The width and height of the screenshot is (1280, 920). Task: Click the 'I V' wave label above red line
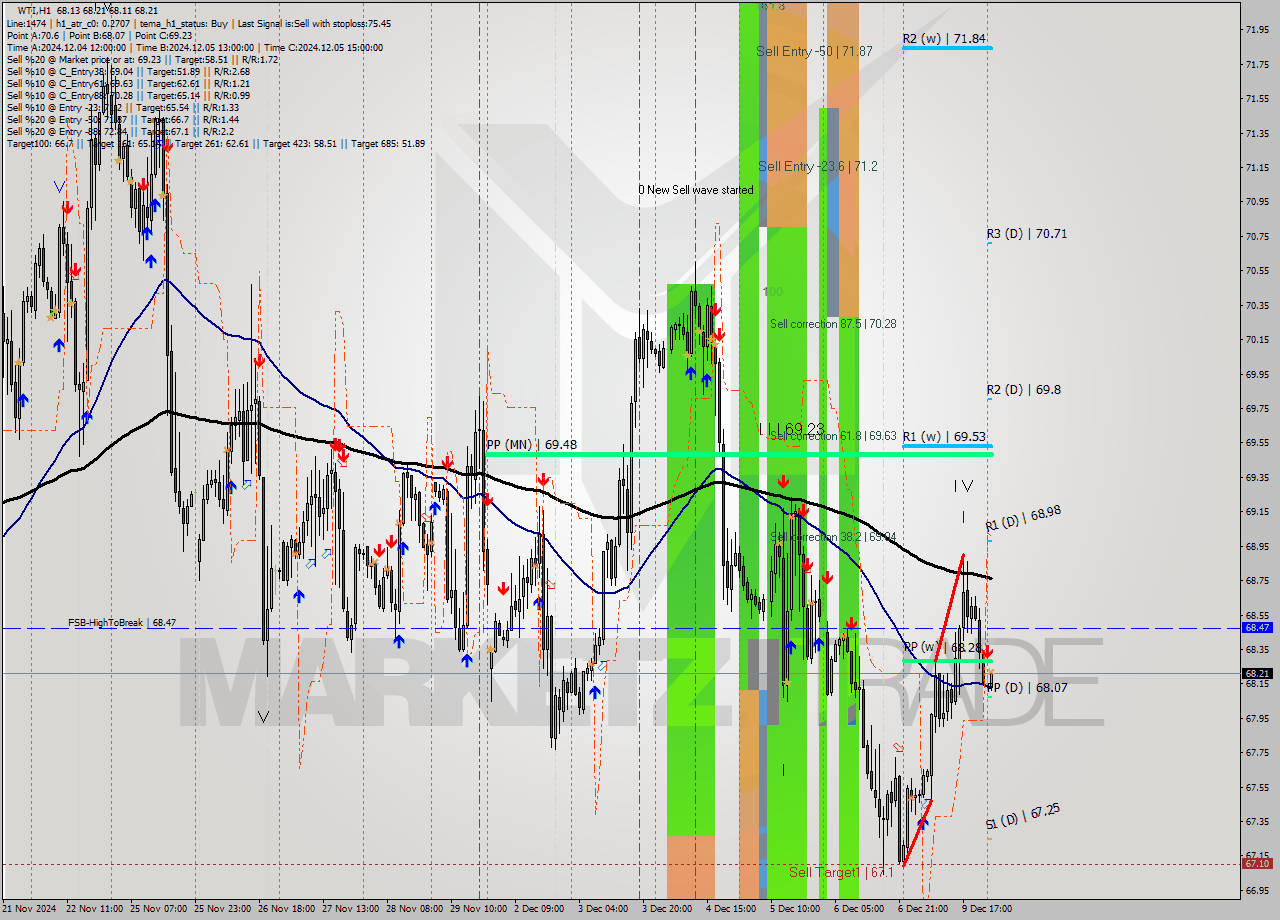(963, 486)
